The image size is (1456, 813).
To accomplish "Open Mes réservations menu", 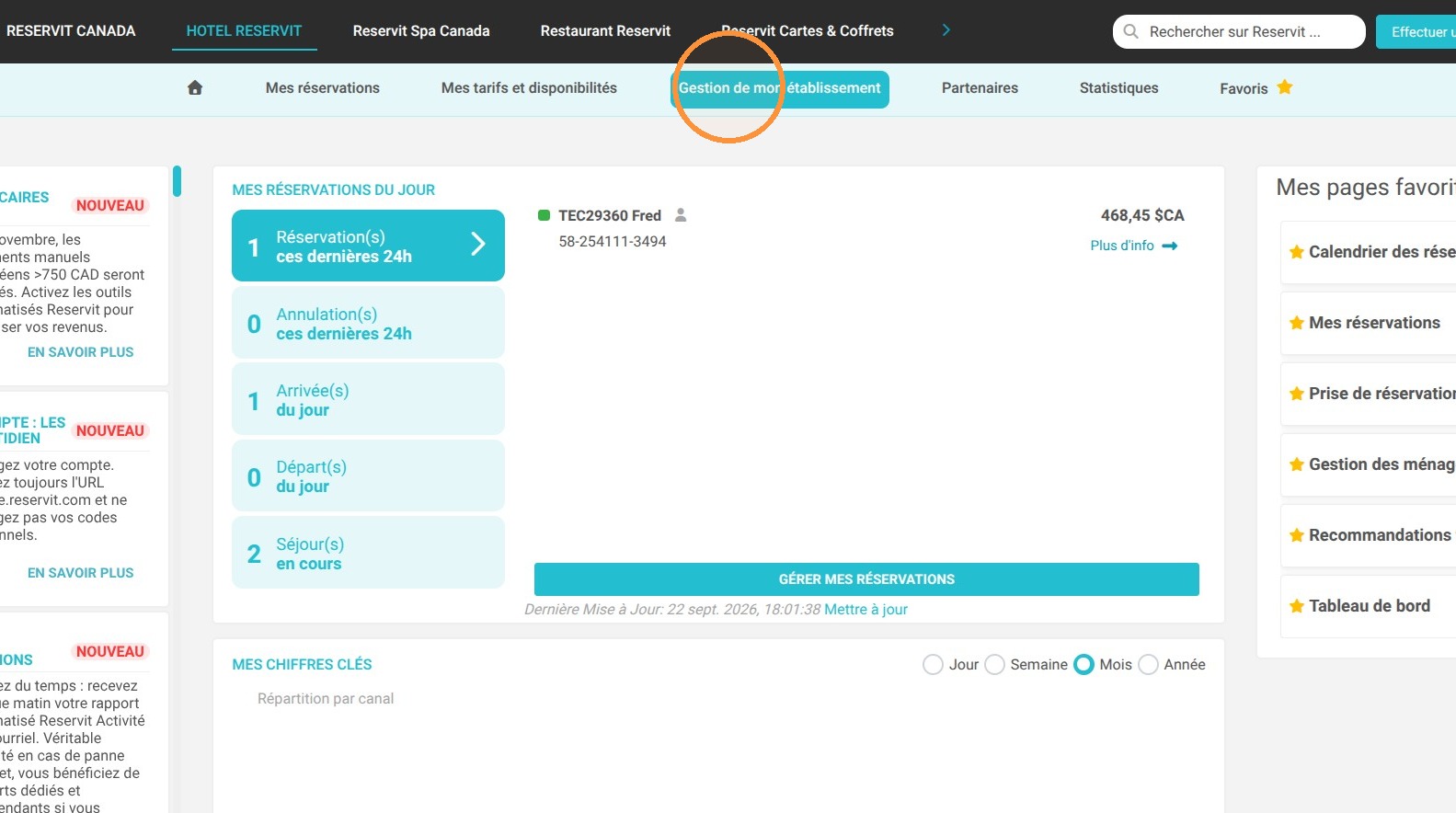I will [323, 88].
